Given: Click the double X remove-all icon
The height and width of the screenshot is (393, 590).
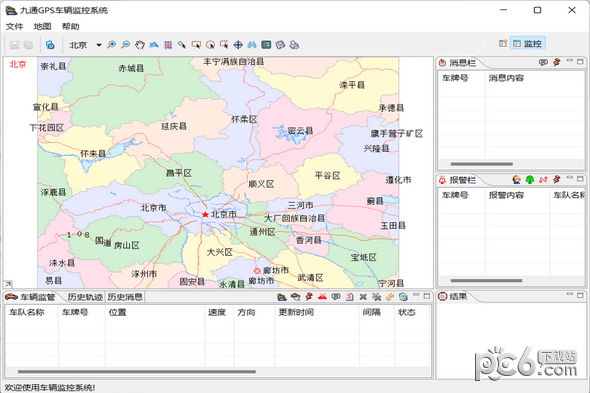Looking at the screenshot, I should [x=376, y=297].
